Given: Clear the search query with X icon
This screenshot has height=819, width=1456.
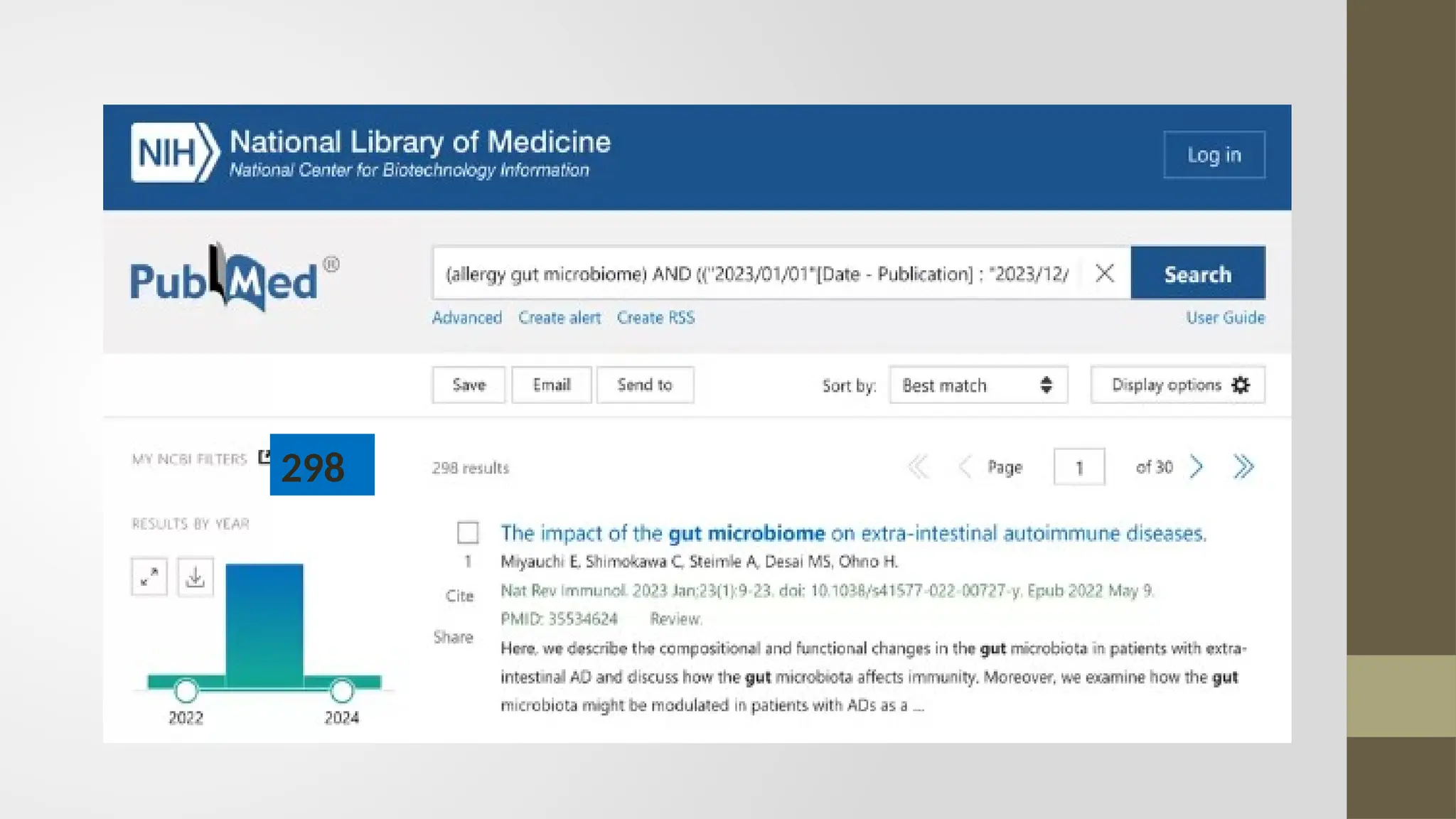Looking at the screenshot, I should (x=1104, y=274).
